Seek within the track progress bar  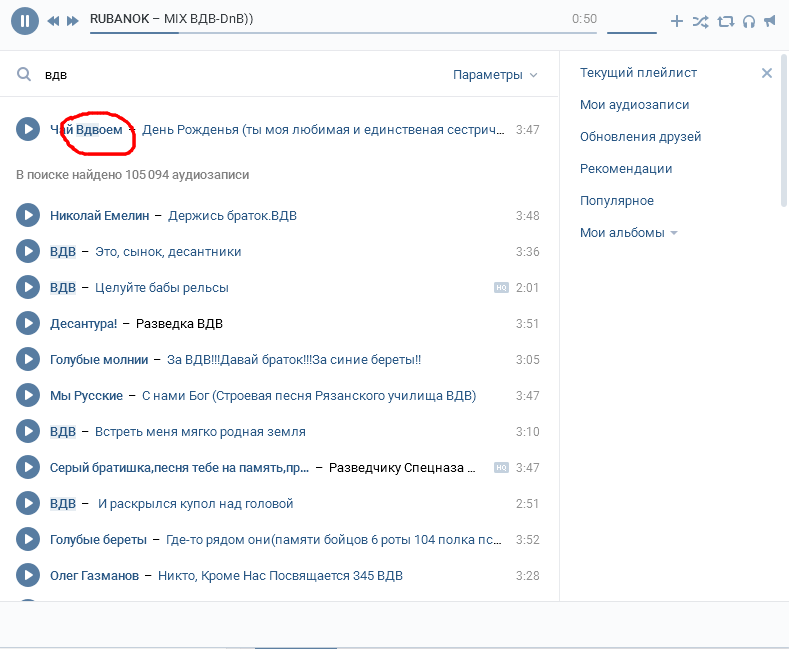point(342,32)
